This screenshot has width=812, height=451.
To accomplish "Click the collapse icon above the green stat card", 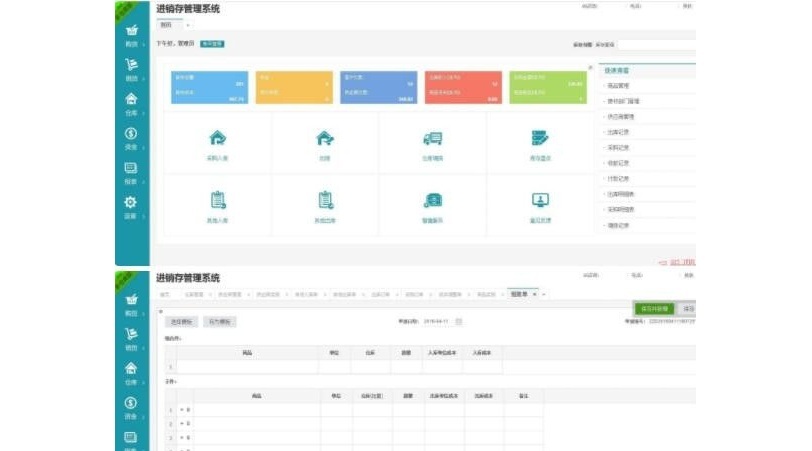I will pos(590,67).
